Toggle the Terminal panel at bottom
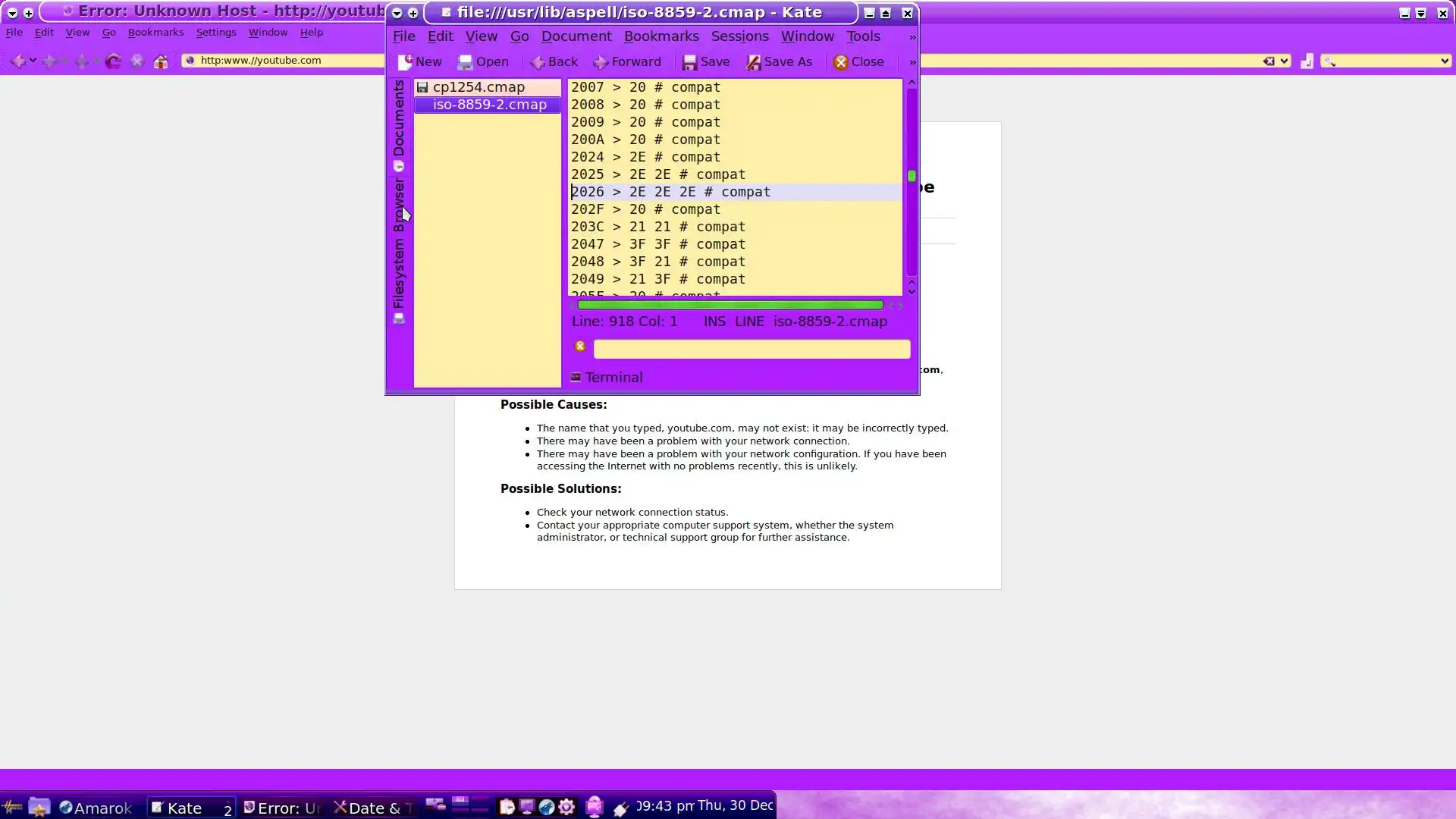This screenshot has height=819, width=1456. click(607, 377)
